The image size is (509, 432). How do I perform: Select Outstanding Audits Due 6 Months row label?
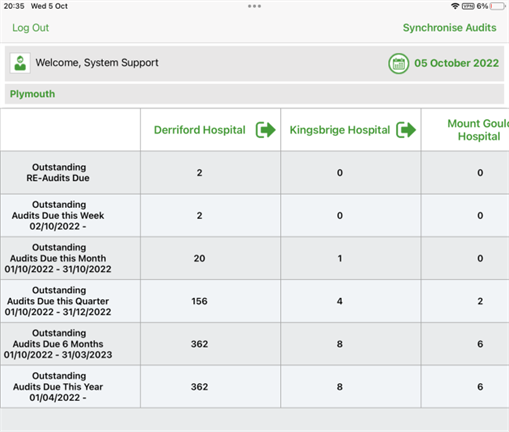tap(58, 344)
